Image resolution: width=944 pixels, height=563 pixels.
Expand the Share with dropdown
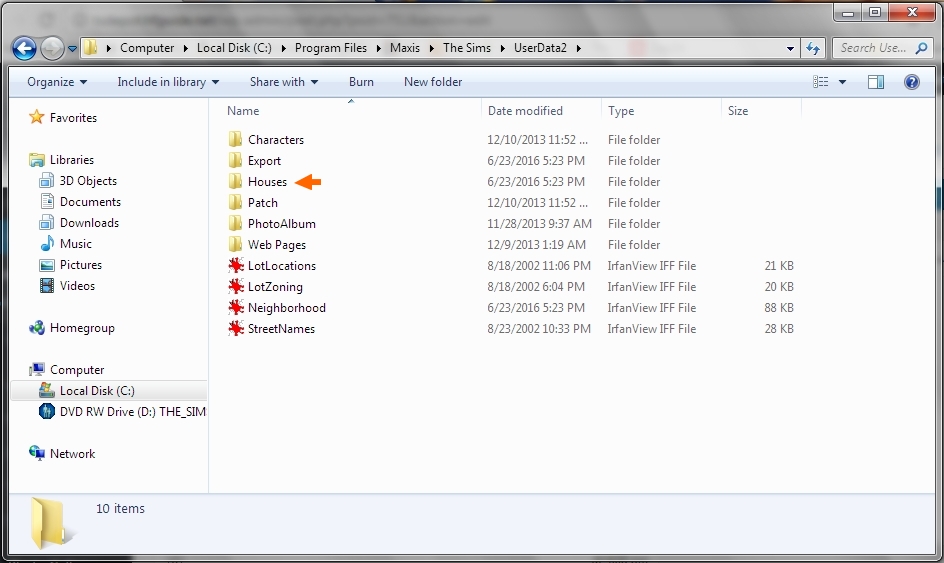[x=283, y=82]
